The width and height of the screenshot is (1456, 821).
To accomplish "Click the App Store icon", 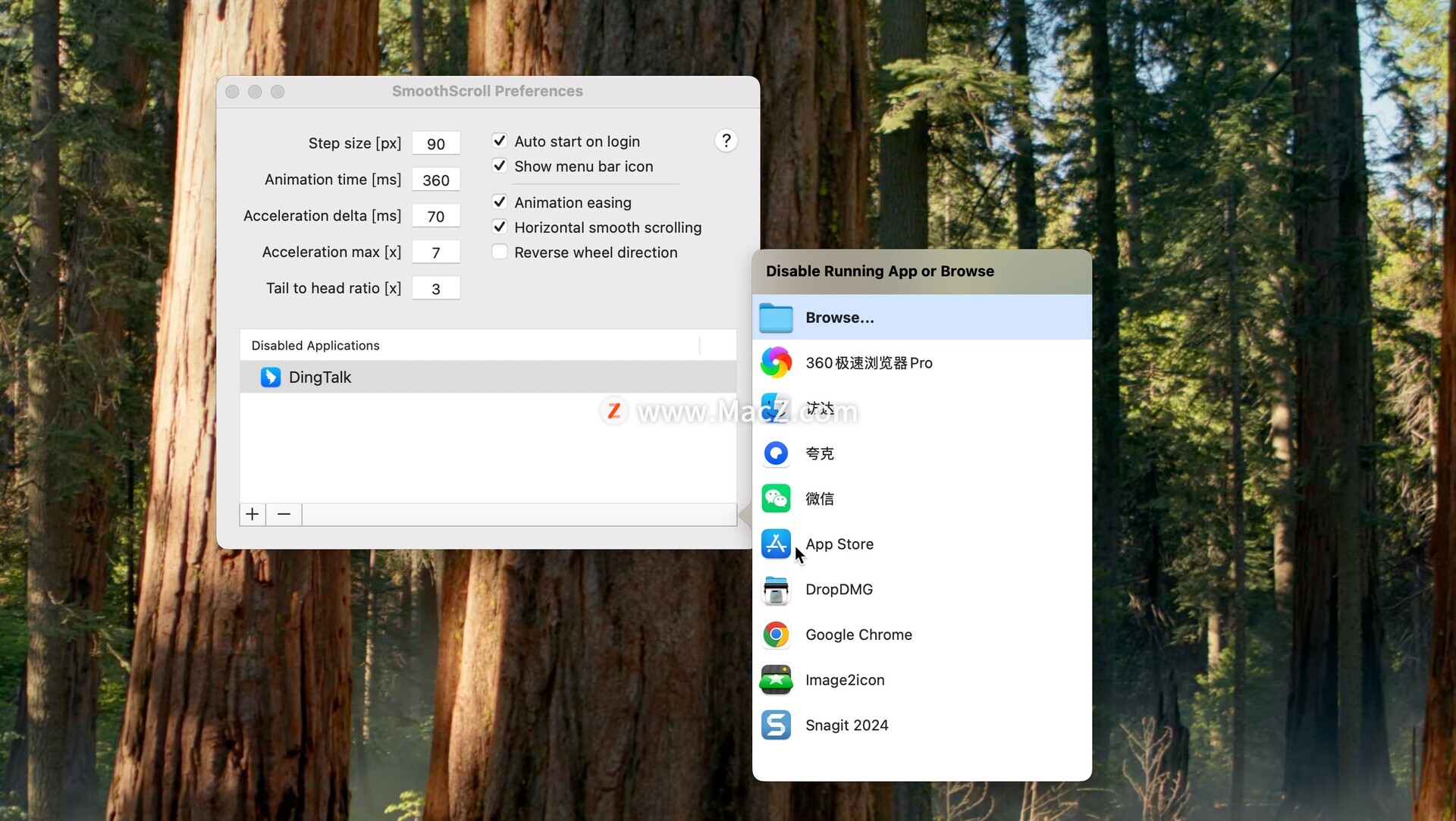I will tap(776, 544).
